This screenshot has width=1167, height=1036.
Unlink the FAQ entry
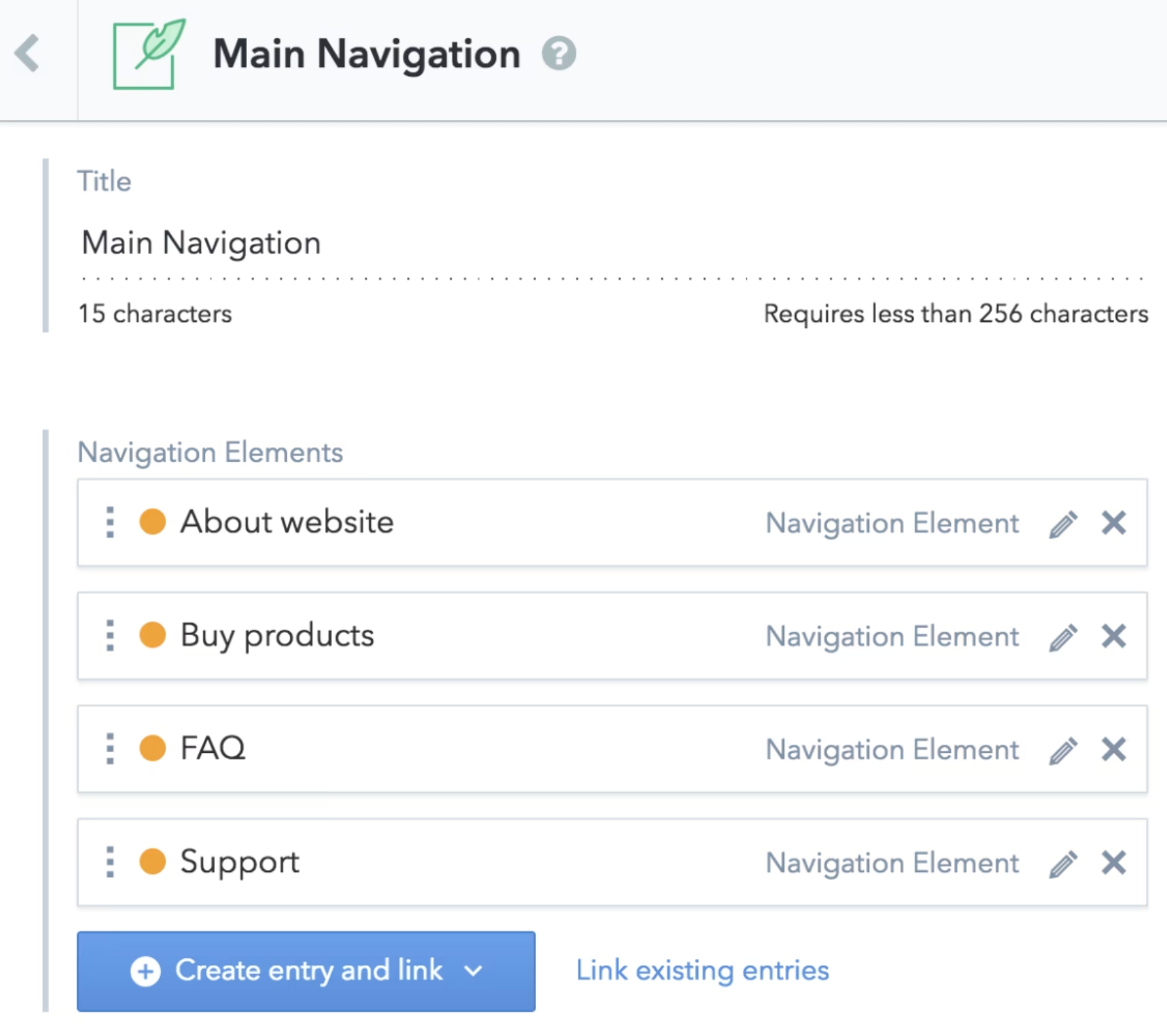pyautogui.click(x=1114, y=749)
